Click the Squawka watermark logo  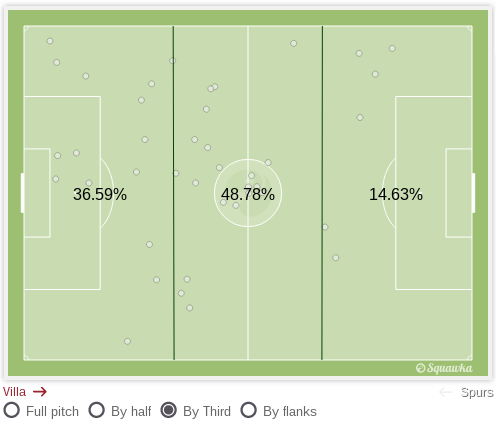point(444,368)
